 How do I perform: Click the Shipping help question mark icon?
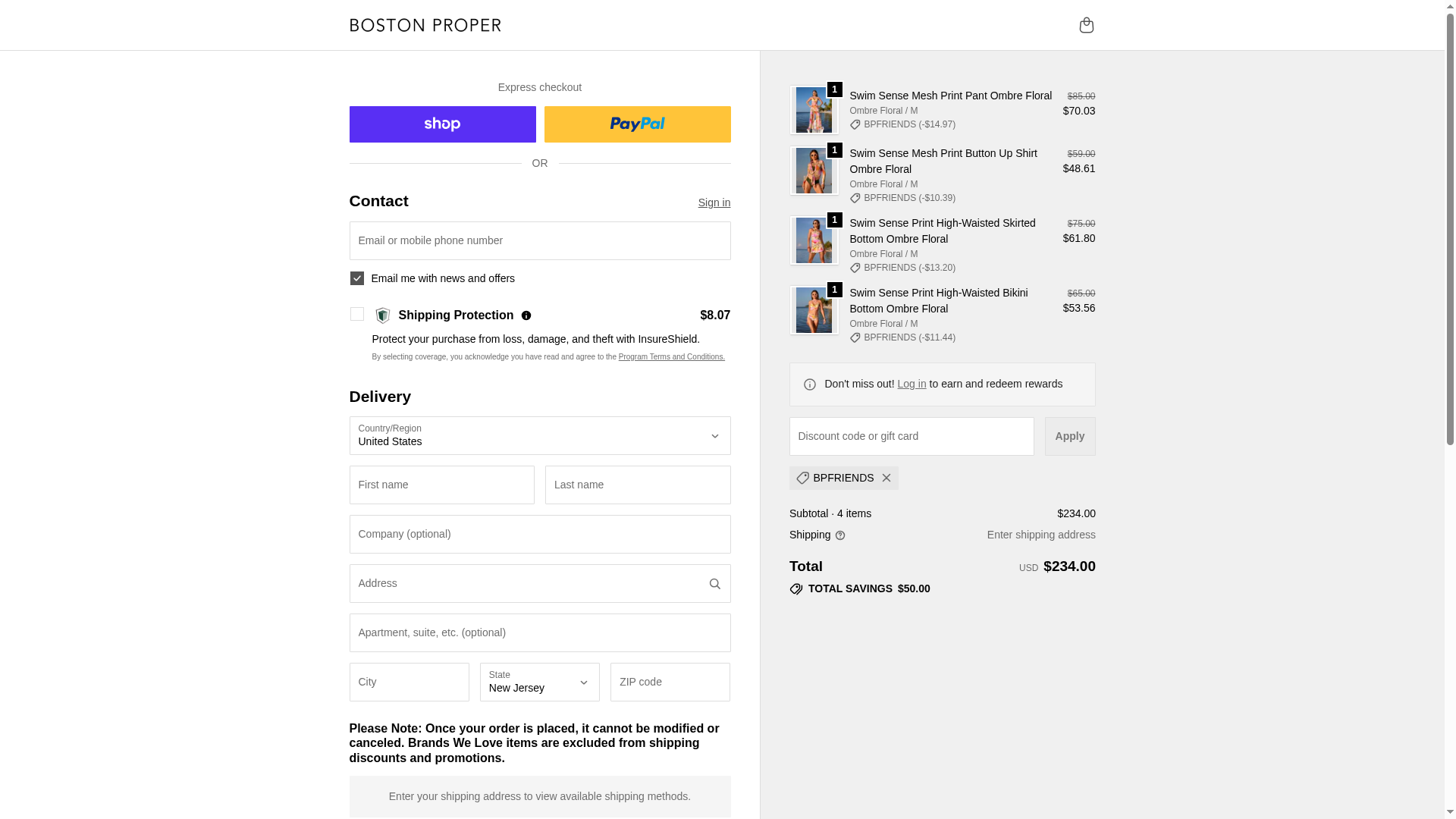(x=840, y=535)
